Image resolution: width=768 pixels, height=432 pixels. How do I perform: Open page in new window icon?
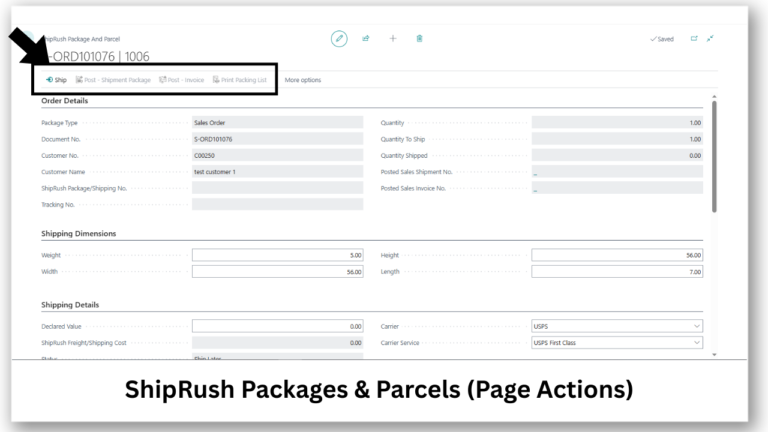(694, 39)
